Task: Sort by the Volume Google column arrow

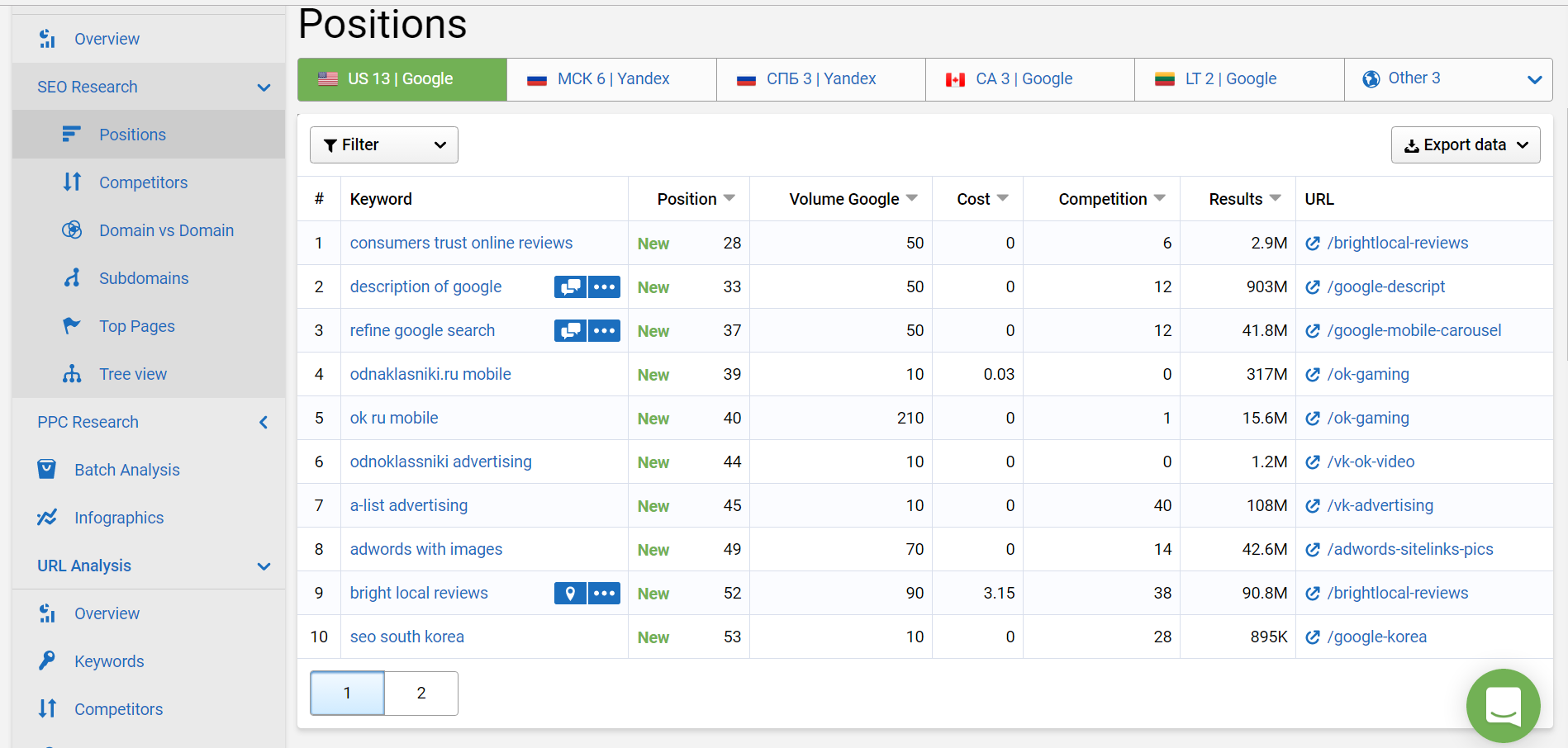Action: point(912,198)
